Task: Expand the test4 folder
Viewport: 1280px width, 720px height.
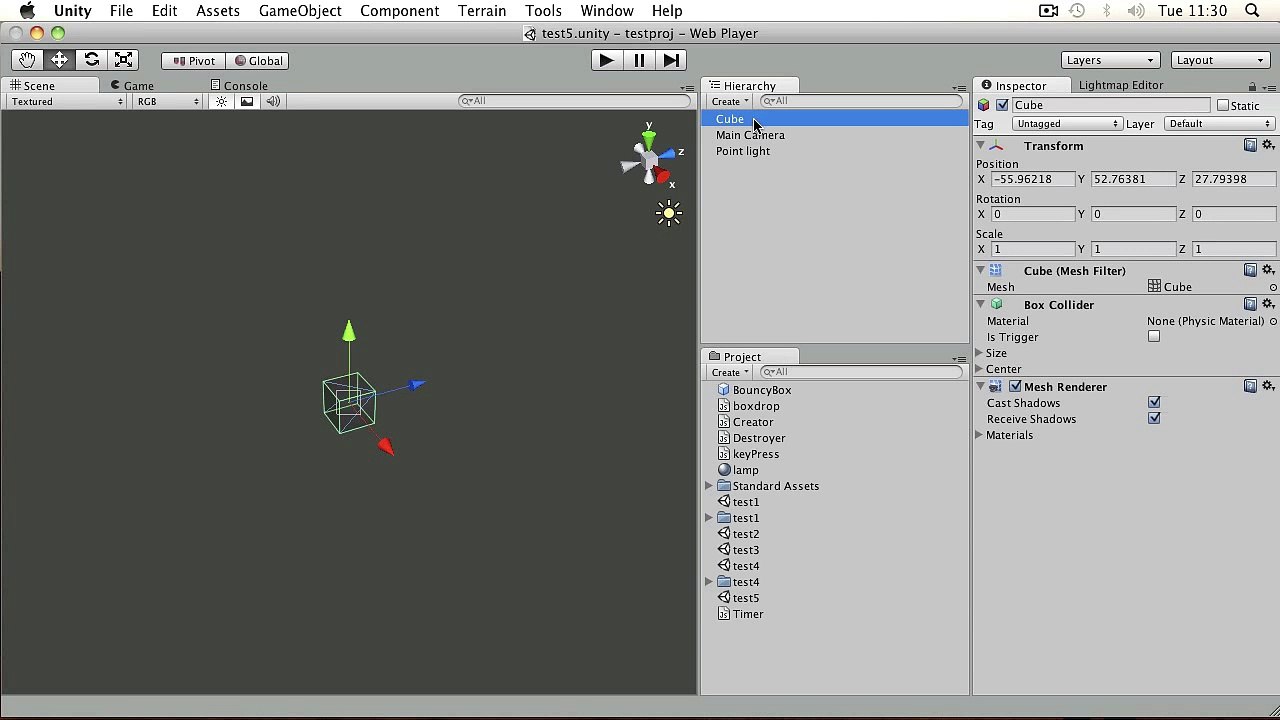Action: coord(709,582)
